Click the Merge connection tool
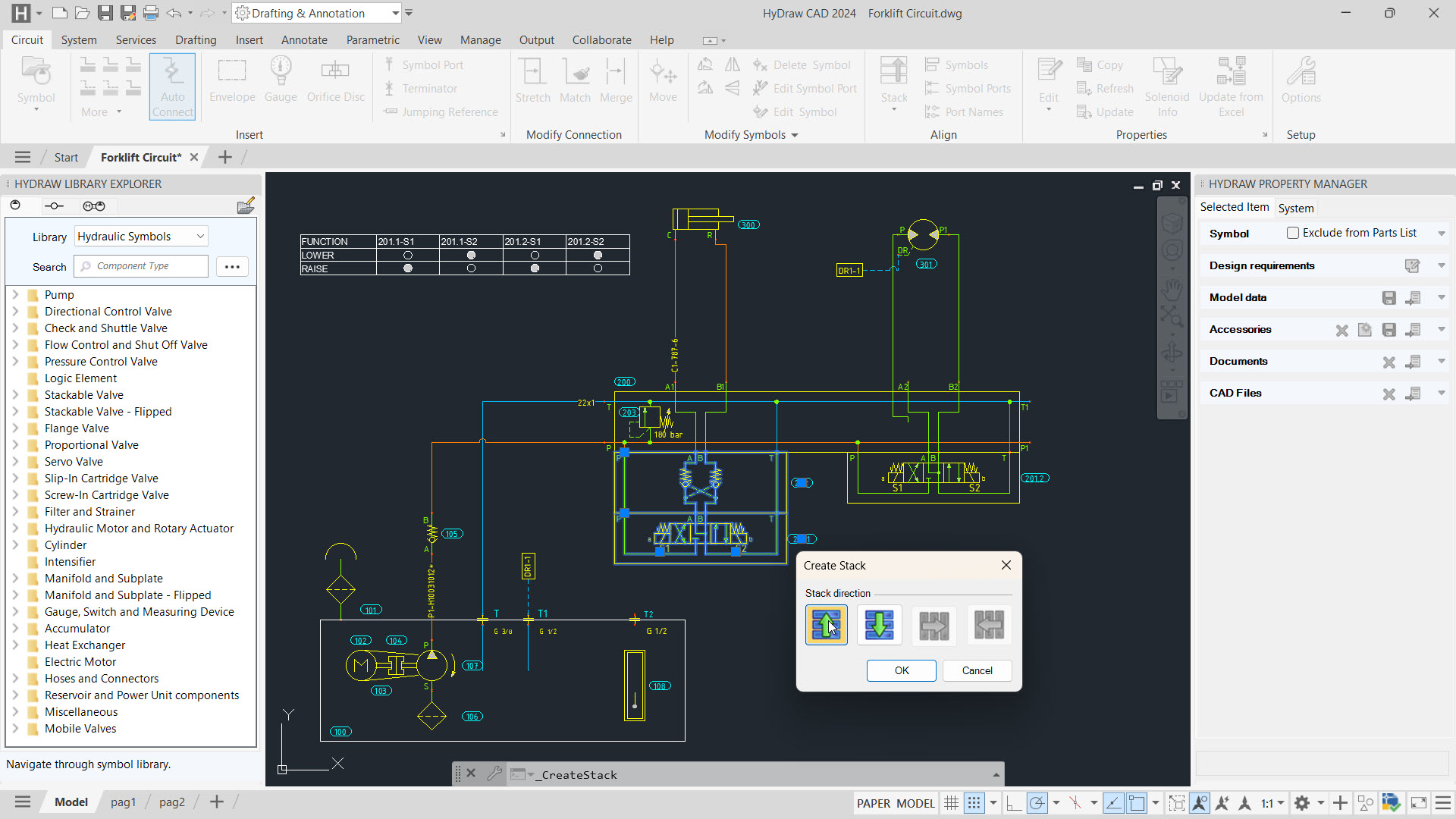This screenshot has height=819, width=1456. [x=616, y=80]
